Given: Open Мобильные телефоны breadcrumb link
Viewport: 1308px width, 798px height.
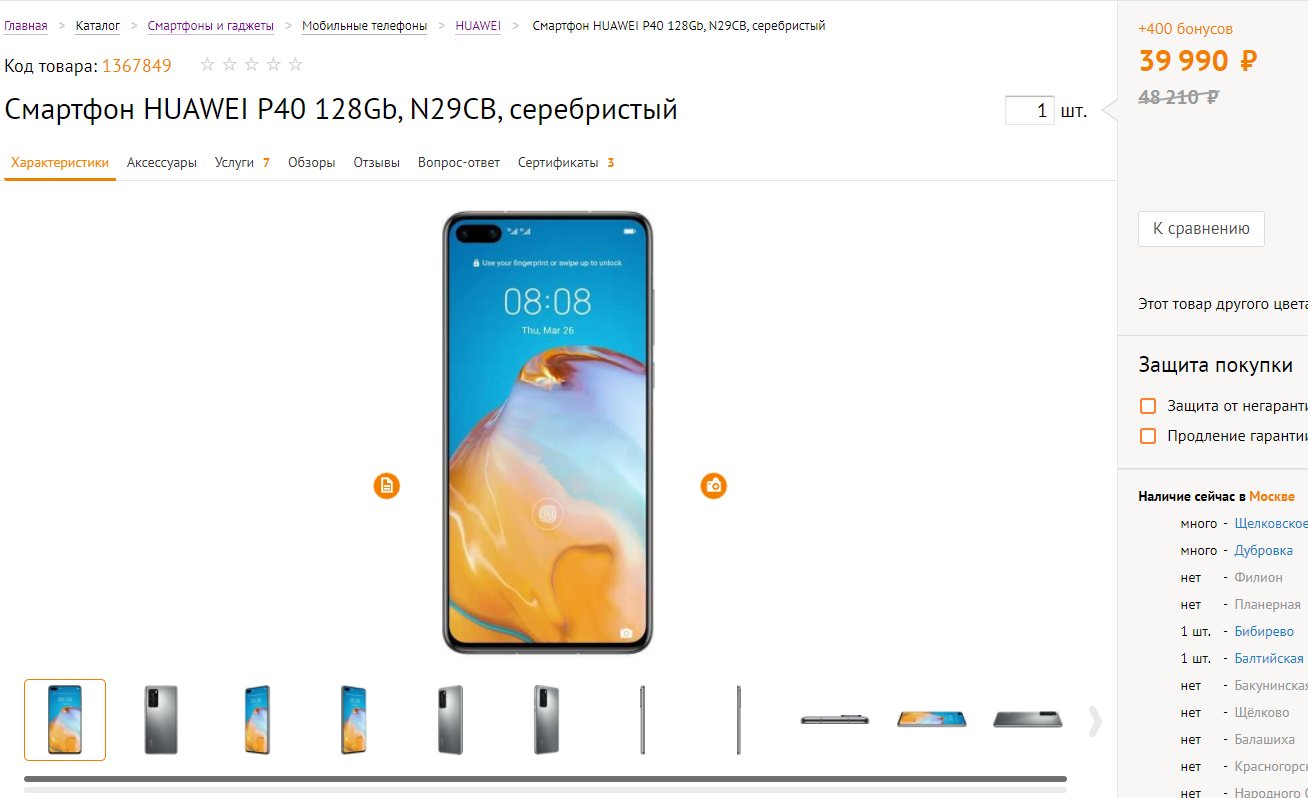Looking at the screenshot, I should [365, 26].
